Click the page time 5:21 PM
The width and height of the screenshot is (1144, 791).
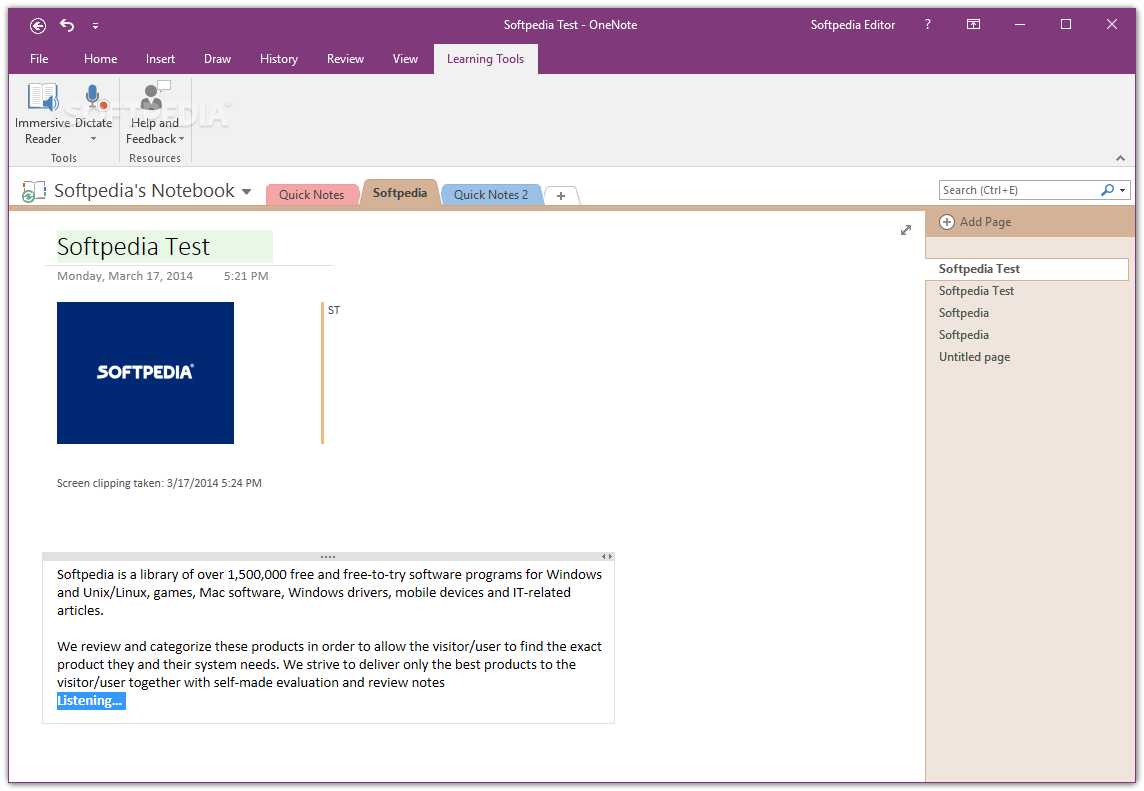pyautogui.click(x=246, y=276)
